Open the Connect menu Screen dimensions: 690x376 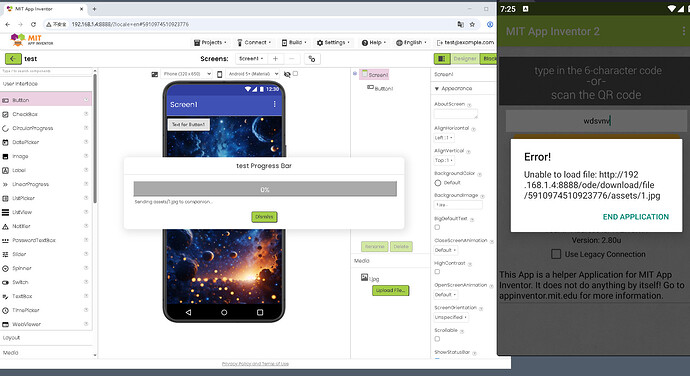(254, 42)
